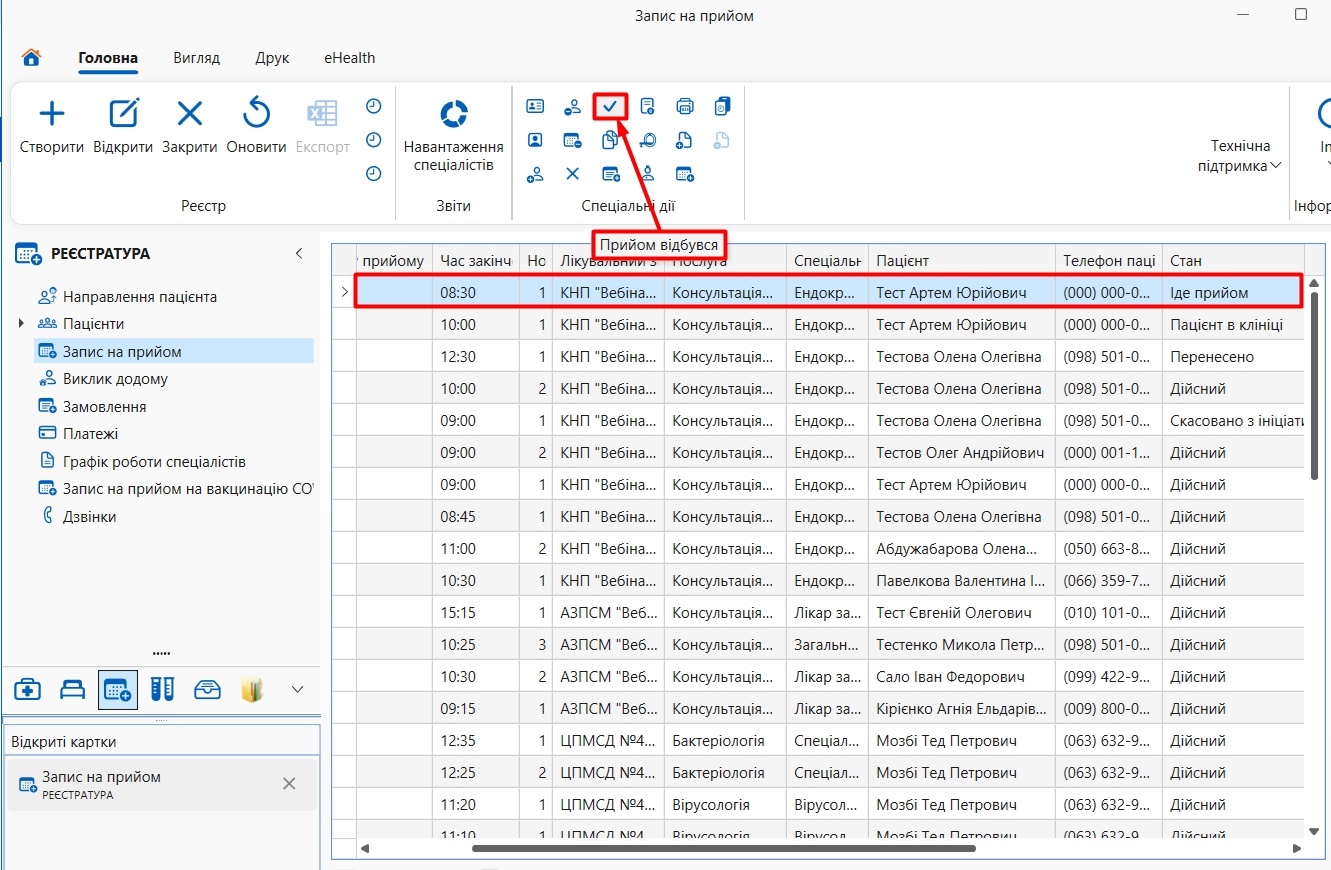Sort by the Стан column header
The height and width of the screenshot is (870, 1331).
click(1233, 260)
